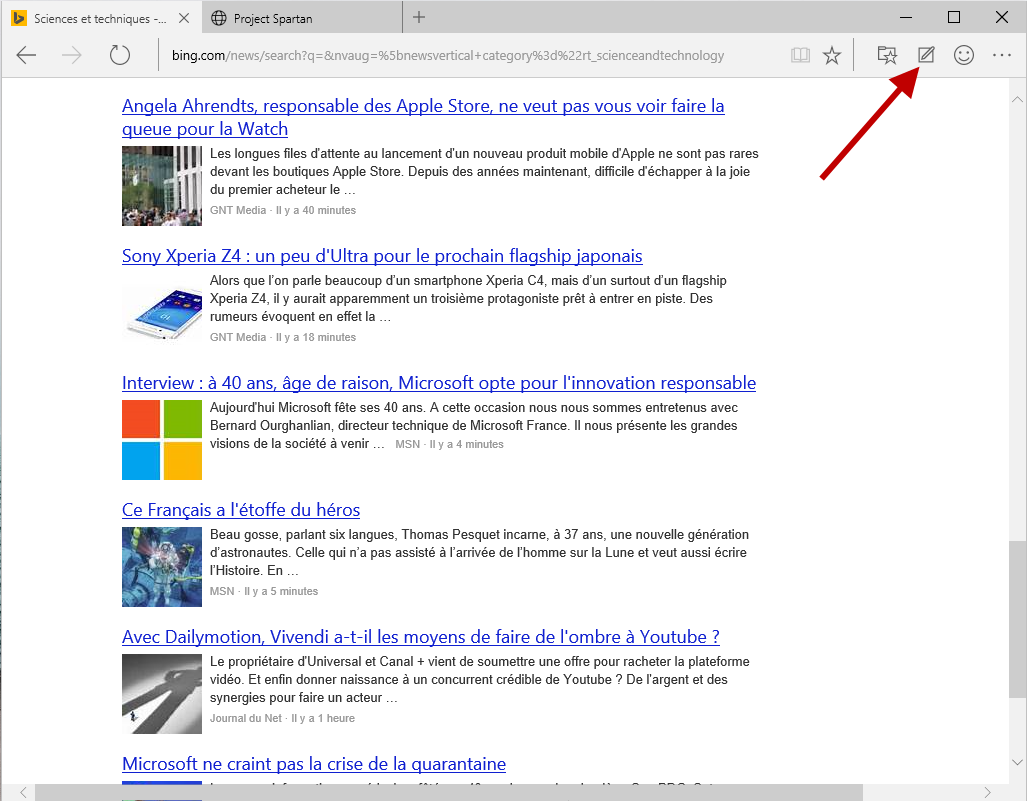Make a web note icon
Image resolution: width=1027 pixels, height=801 pixels.
(925, 55)
